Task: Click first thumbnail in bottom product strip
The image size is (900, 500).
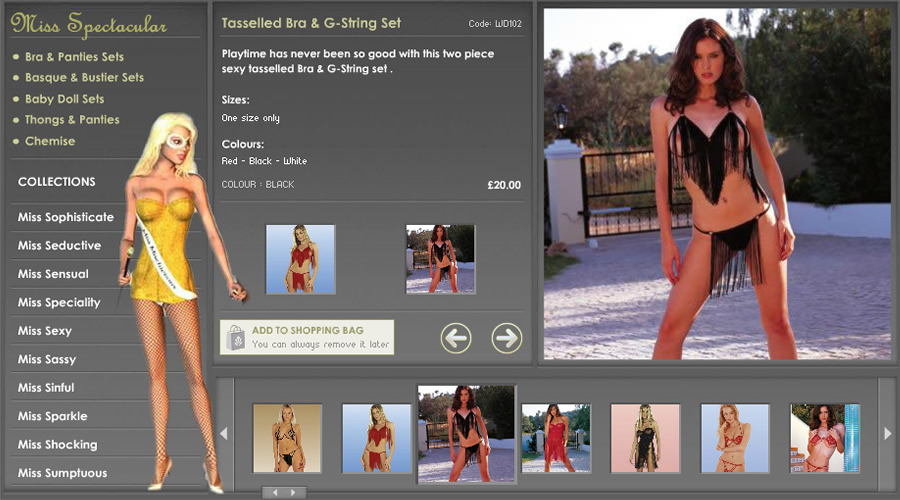Action: click(287, 438)
